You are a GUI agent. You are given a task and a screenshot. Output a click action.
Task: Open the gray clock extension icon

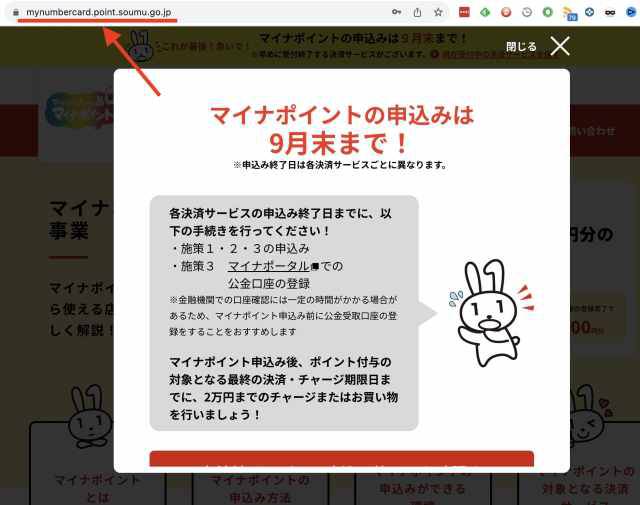(x=527, y=12)
